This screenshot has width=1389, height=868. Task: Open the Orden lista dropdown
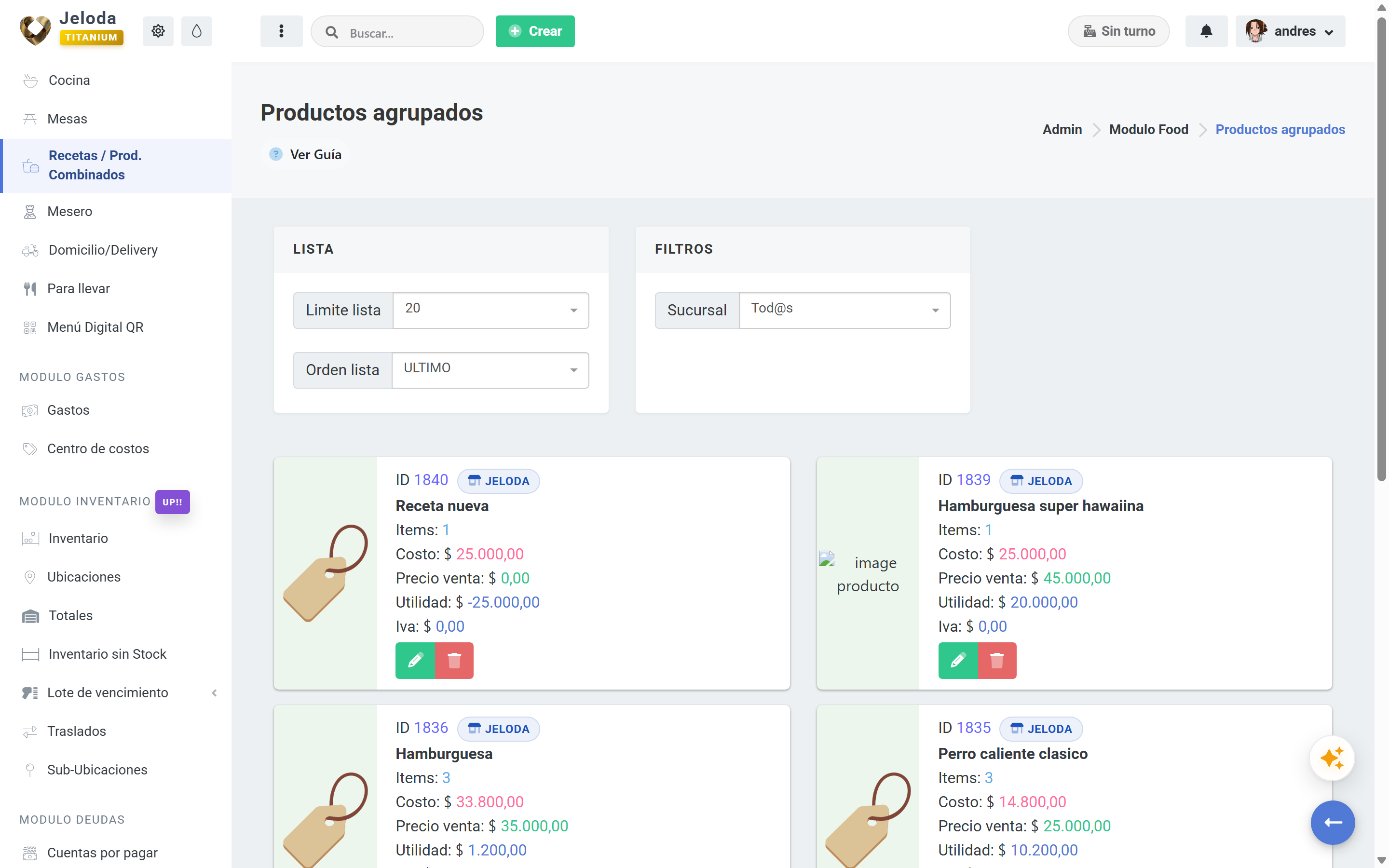[491, 370]
